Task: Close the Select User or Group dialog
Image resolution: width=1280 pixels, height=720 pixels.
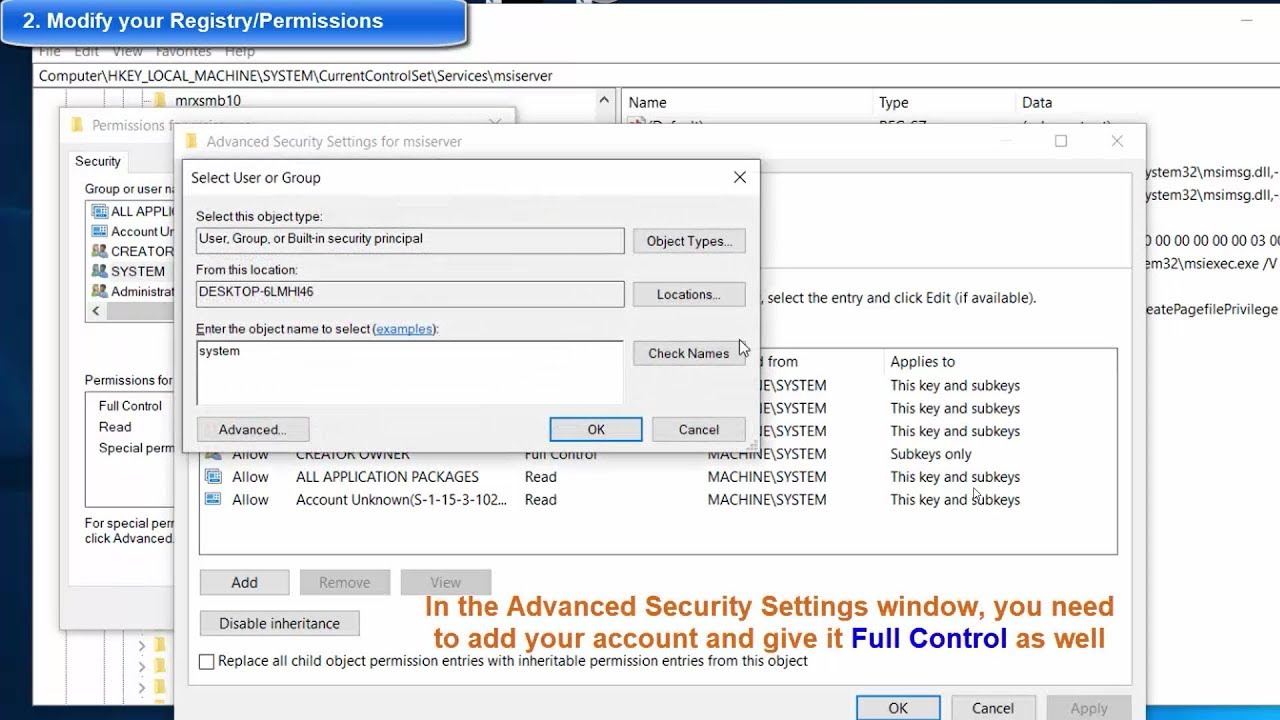Action: pos(739,177)
